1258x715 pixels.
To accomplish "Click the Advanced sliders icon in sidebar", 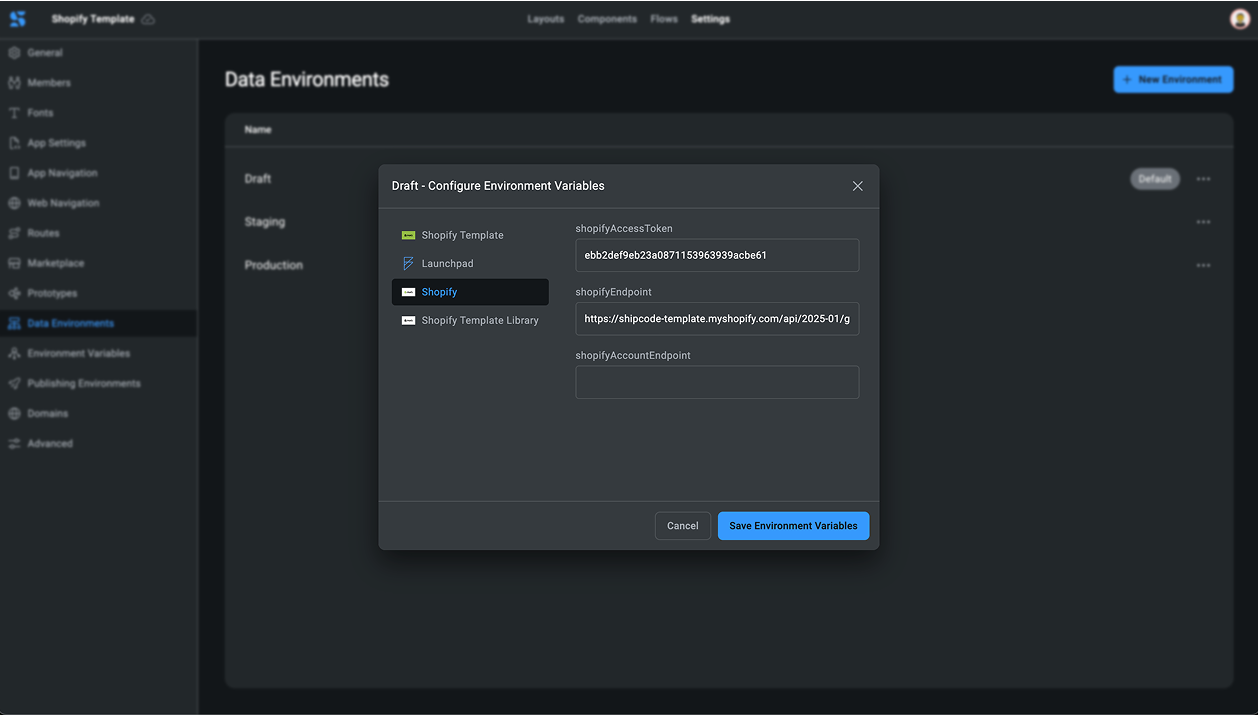I will [14, 443].
